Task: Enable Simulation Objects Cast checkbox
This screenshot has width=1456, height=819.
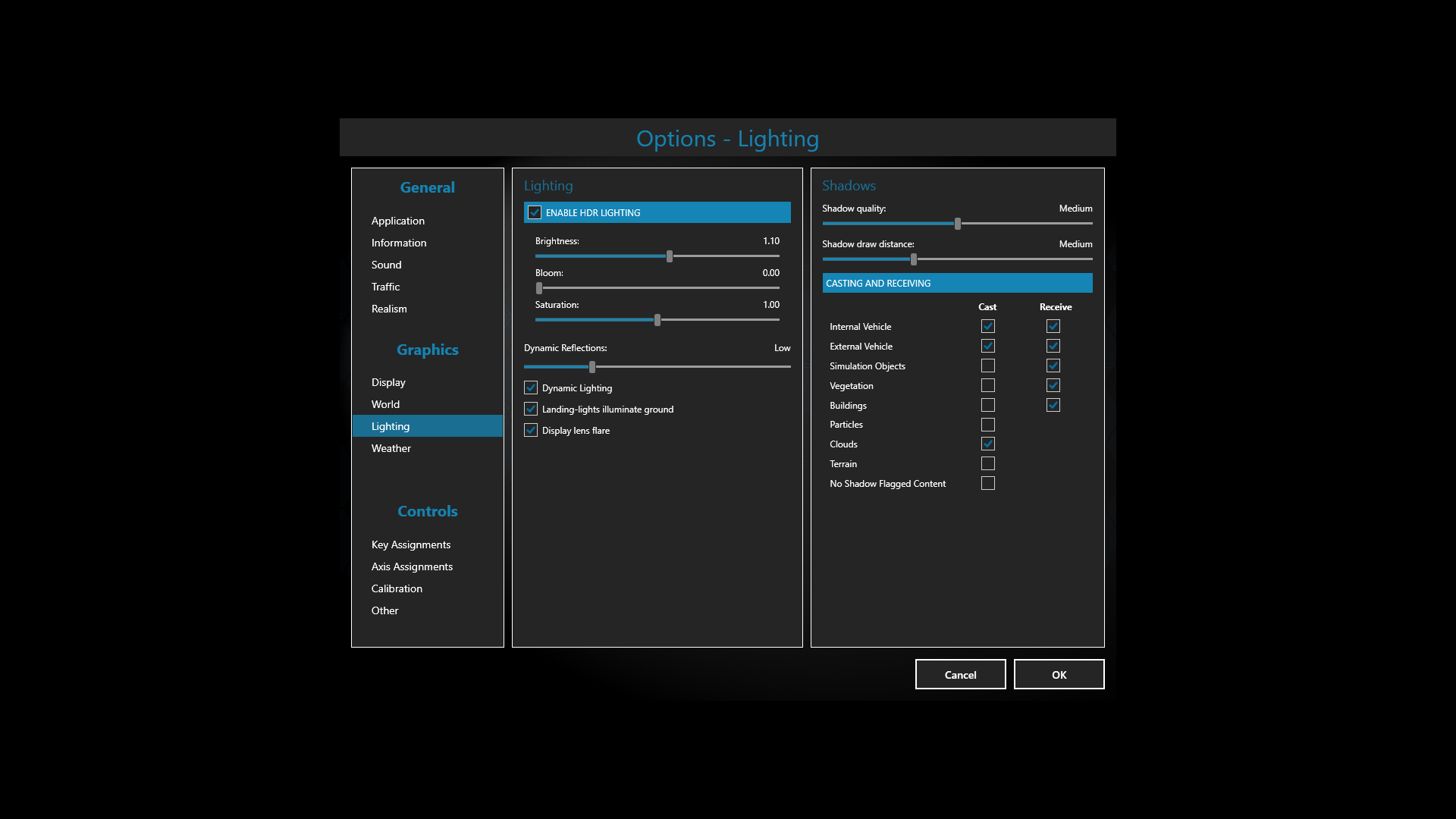Action: pos(987,366)
